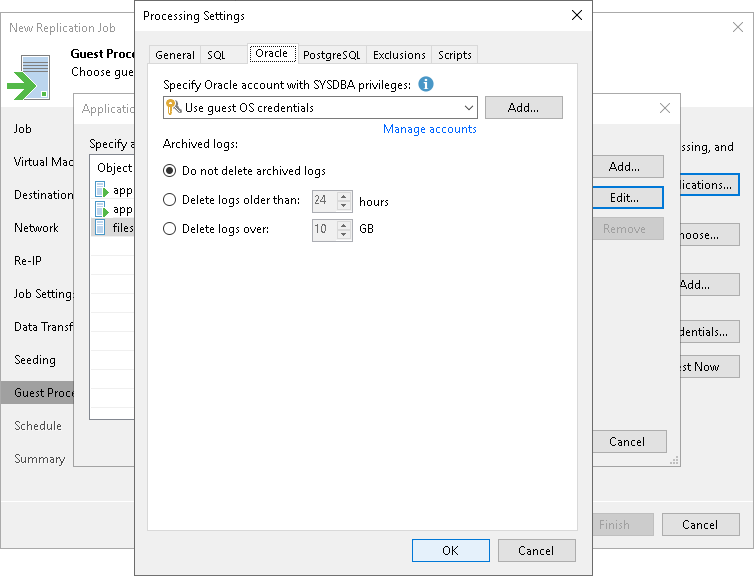This screenshot has height=576, width=754.
Task: Go to the Destination wizard step
Action: 43,195
